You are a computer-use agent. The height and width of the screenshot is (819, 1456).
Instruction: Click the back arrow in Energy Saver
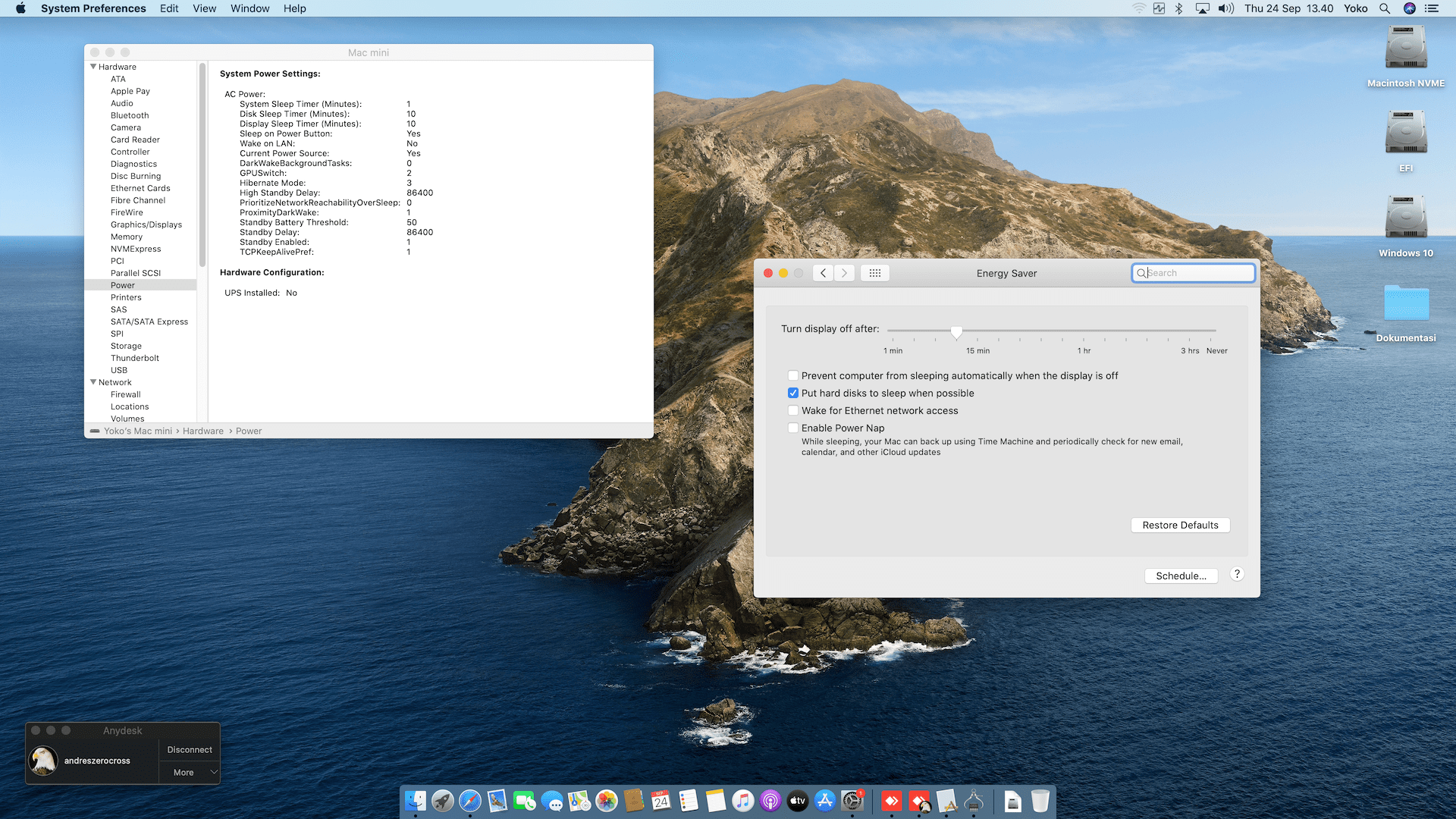(823, 273)
